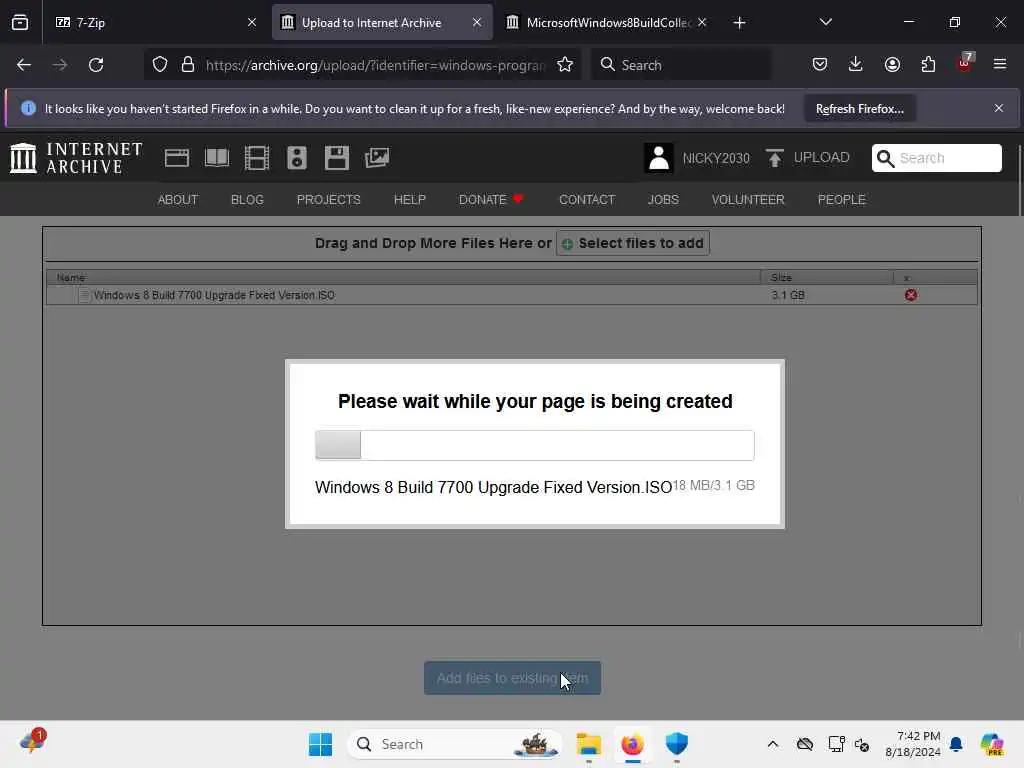Open the notification bell in taskbar

coord(956,744)
